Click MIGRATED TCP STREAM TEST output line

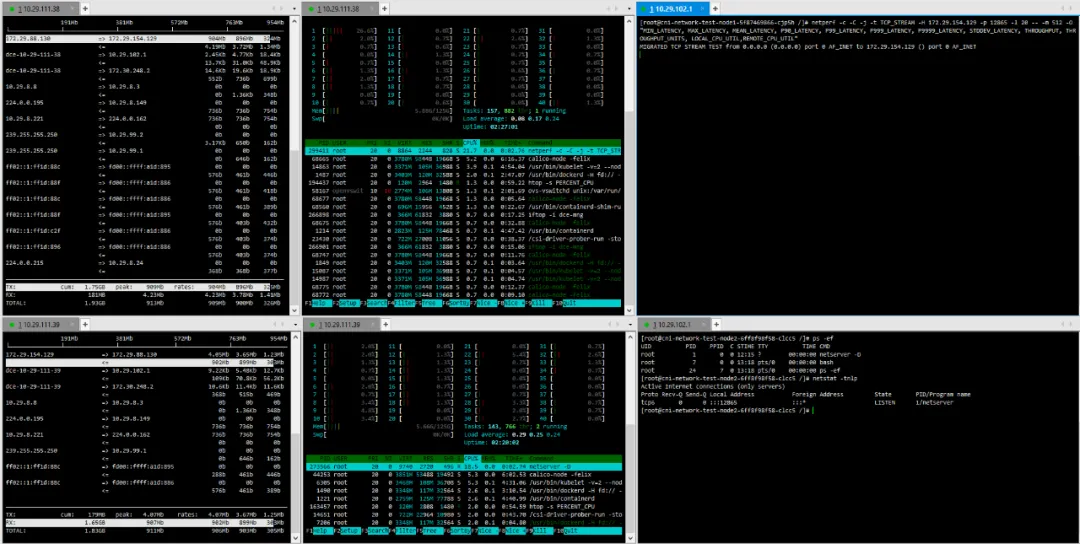click(807, 46)
